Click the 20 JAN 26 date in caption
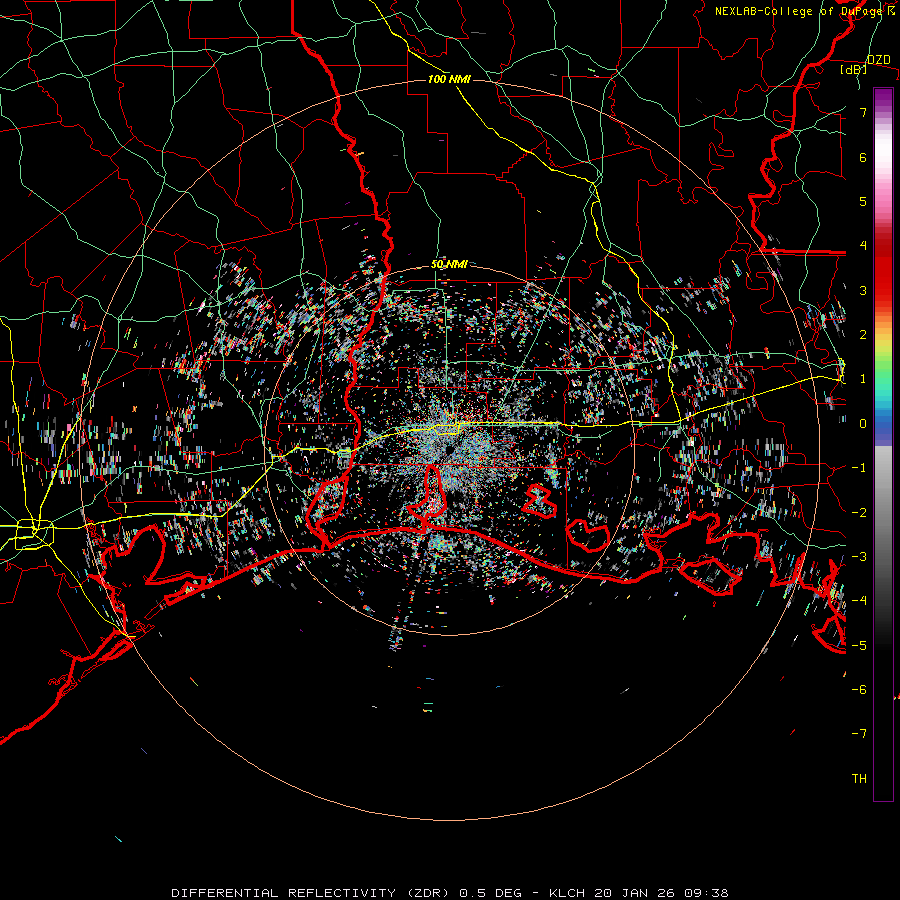Viewport: 900px width, 900px height. [x=634, y=893]
